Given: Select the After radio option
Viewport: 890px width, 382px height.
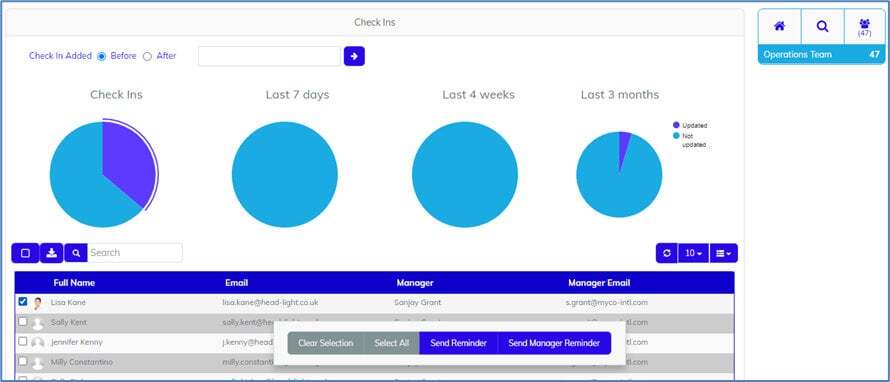Looking at the screenshot, I should coord(147,56).
